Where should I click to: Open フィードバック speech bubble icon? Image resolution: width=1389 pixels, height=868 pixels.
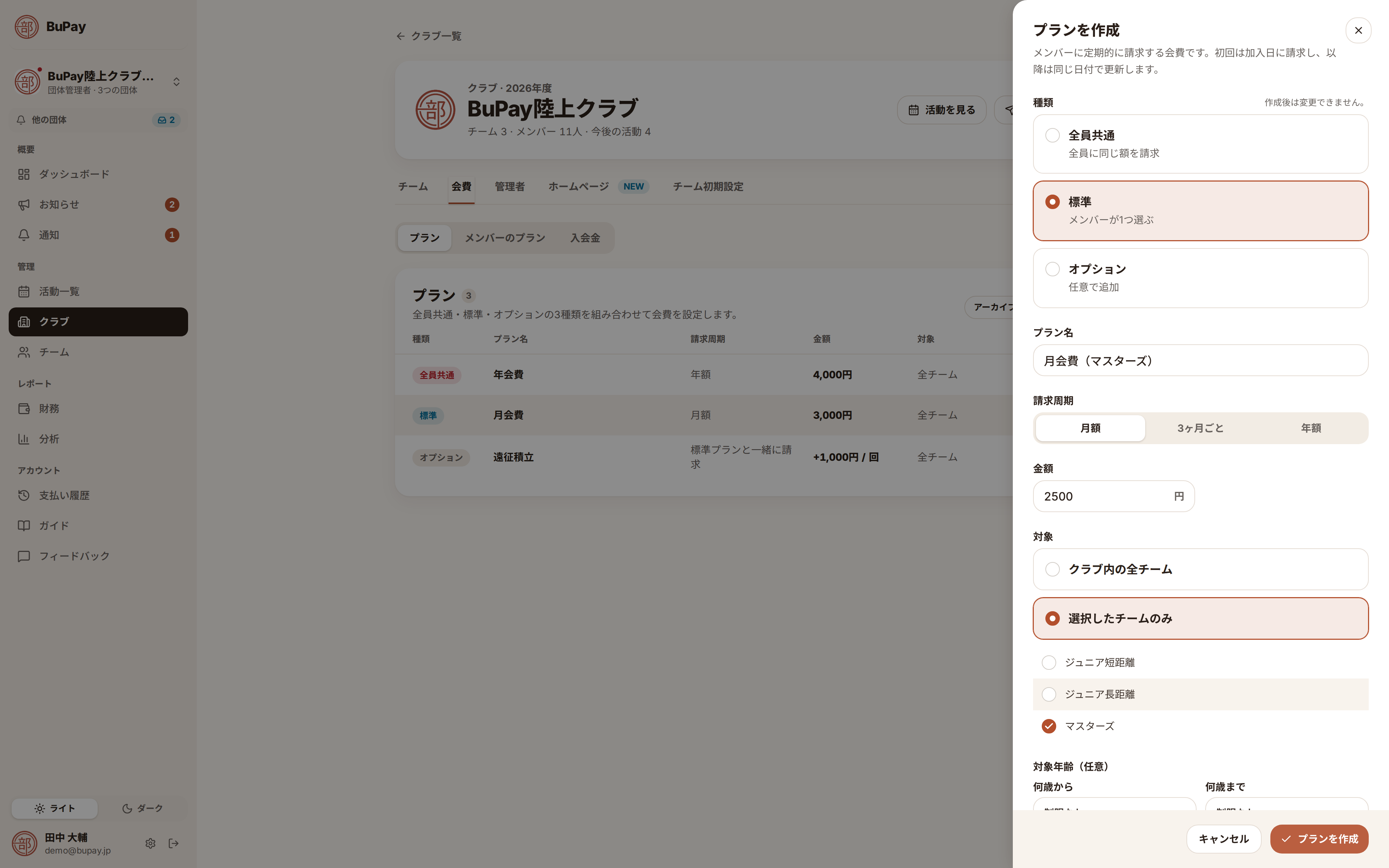point(24,556)
